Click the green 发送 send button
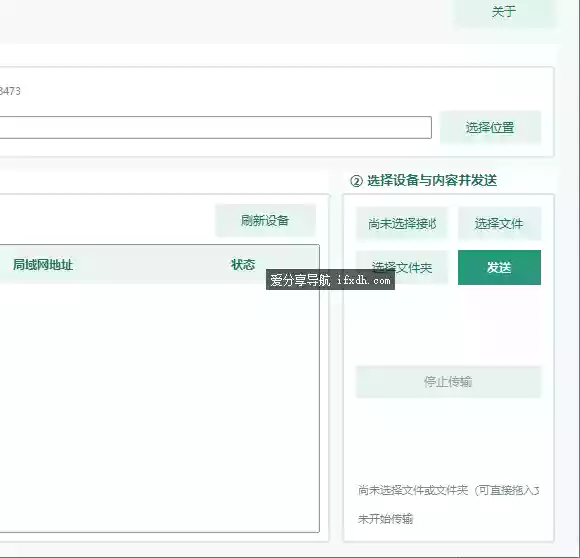The height and width of the screenshot is (558, 580). tap(499, 267)
